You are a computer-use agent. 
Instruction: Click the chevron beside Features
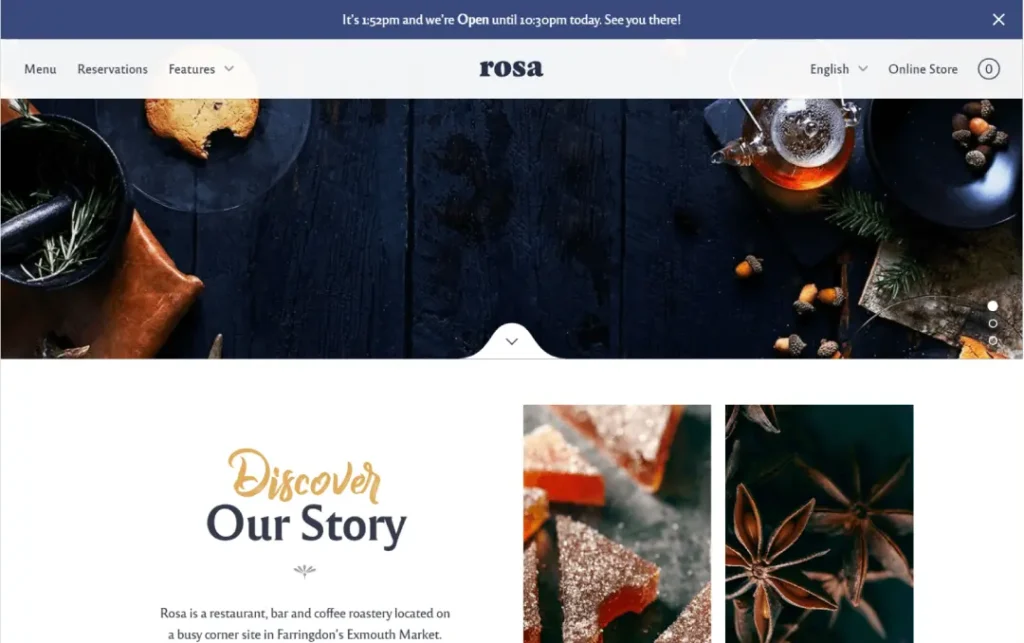[x=229, y=69]
